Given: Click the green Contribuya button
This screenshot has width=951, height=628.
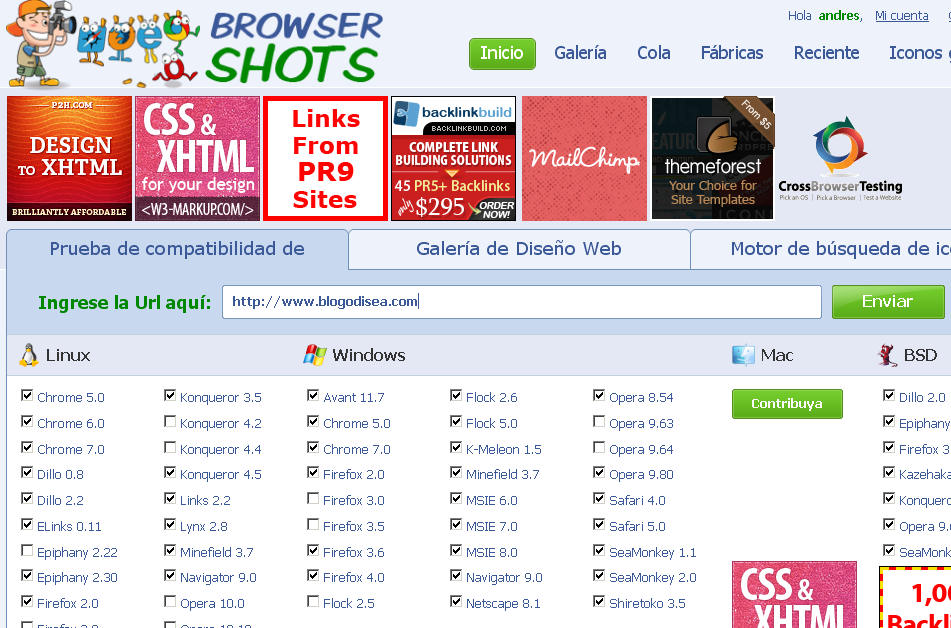Looking at the screenshot, I should (x=786, y=404).
